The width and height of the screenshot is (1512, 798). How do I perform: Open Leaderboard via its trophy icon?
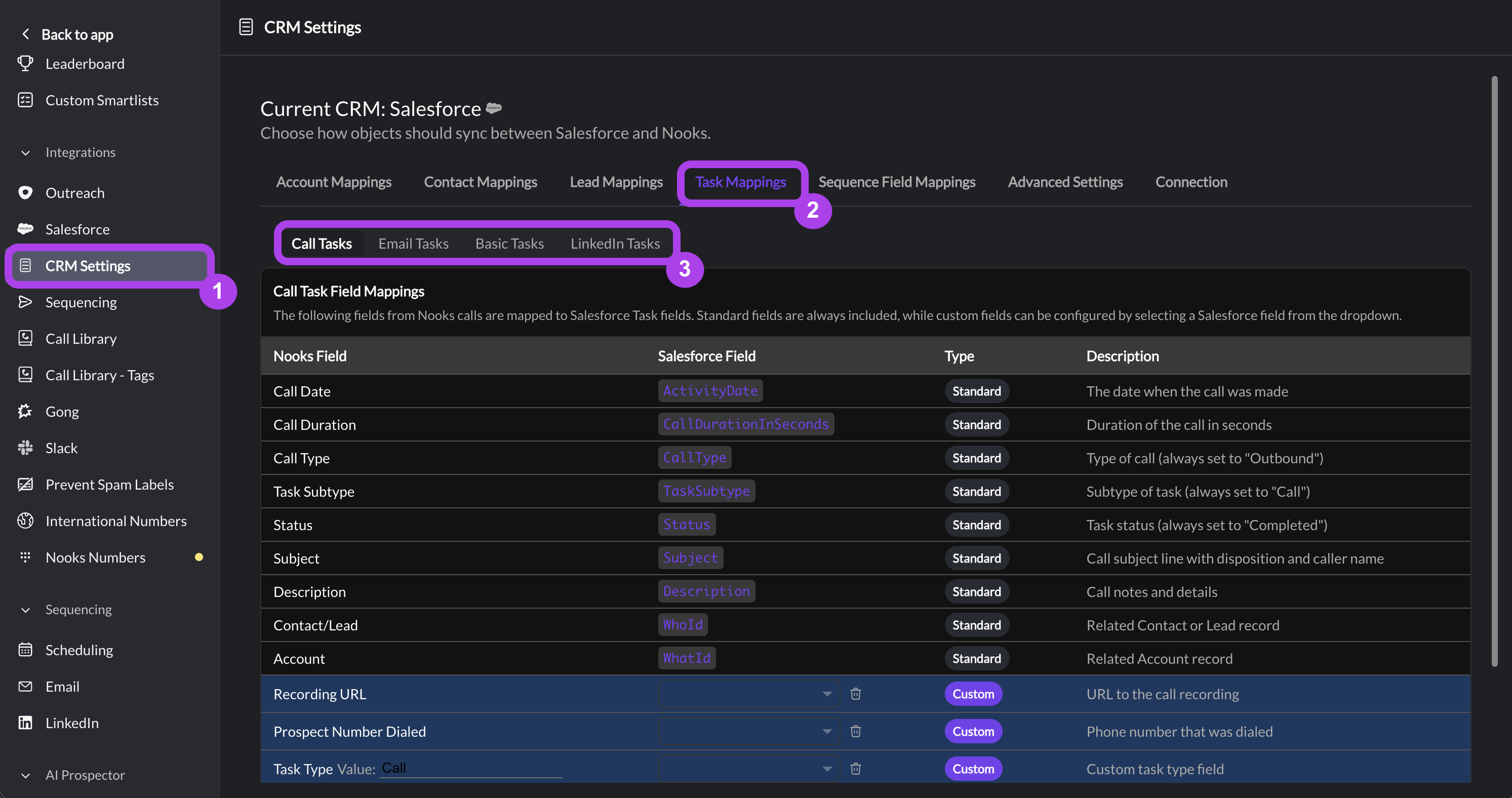pyautogui.click(x=25, y=63)
